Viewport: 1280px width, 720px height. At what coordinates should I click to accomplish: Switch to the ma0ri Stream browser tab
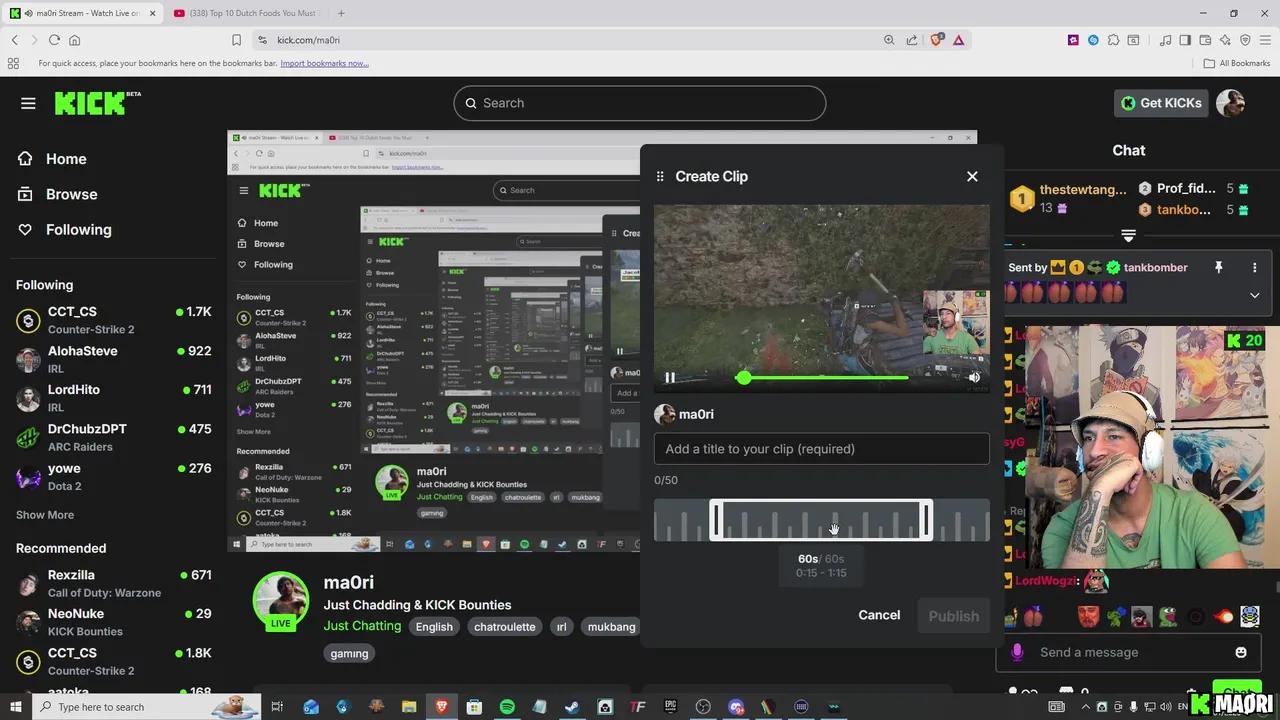coord(84,13)
